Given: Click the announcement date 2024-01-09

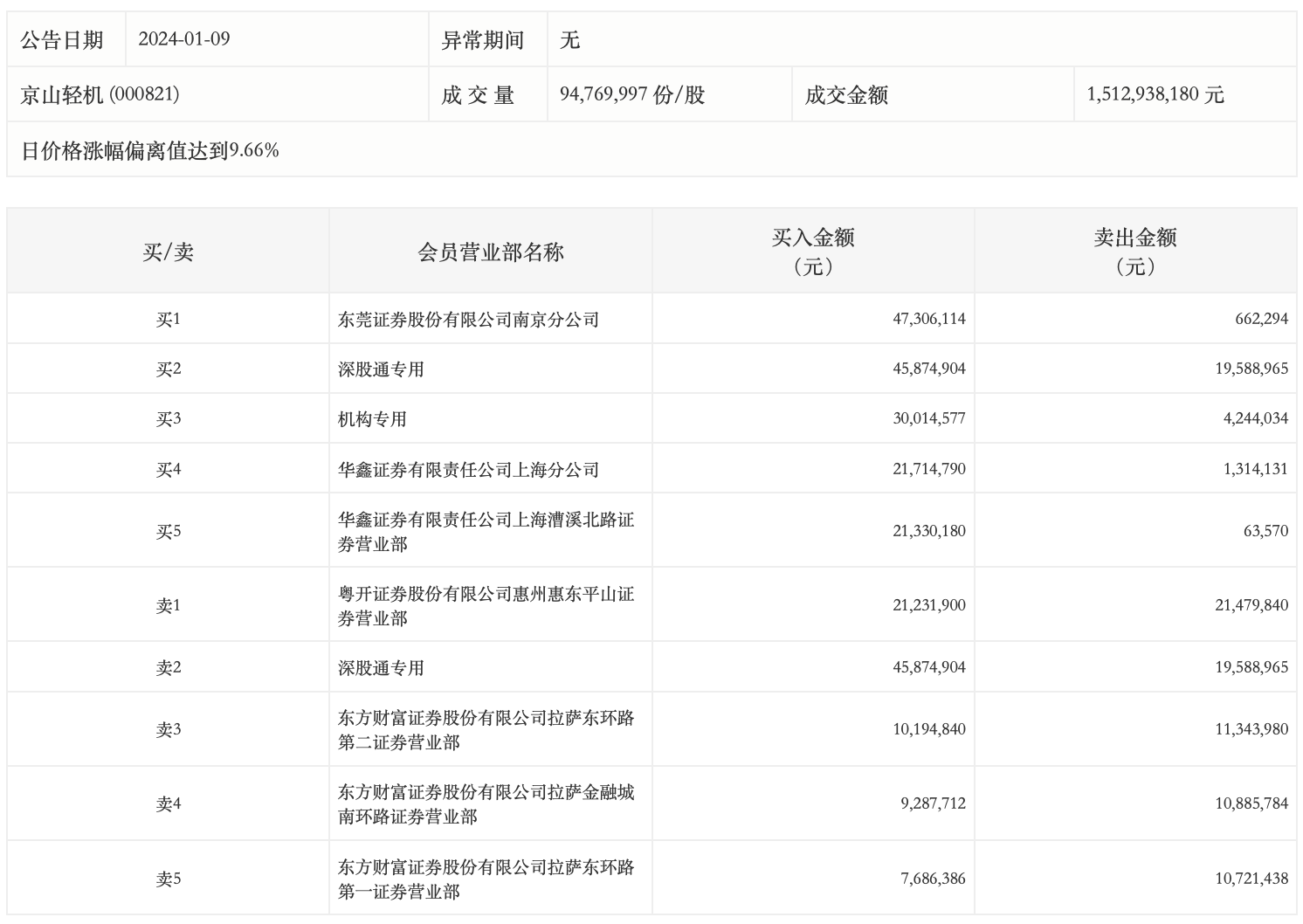Looking at the screenshot, I should (184, 39).
